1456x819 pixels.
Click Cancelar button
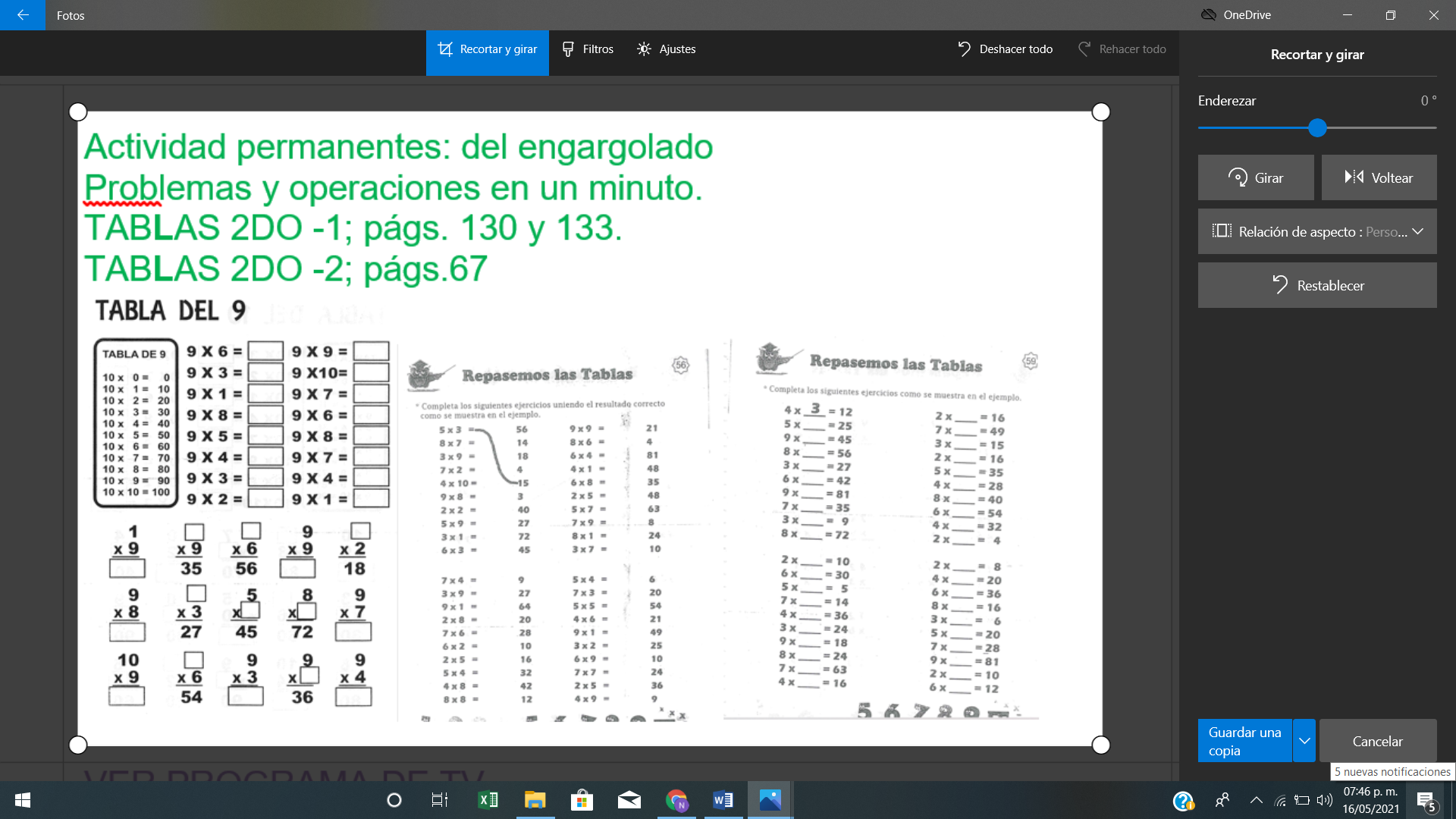click(x=1377, y=742)
